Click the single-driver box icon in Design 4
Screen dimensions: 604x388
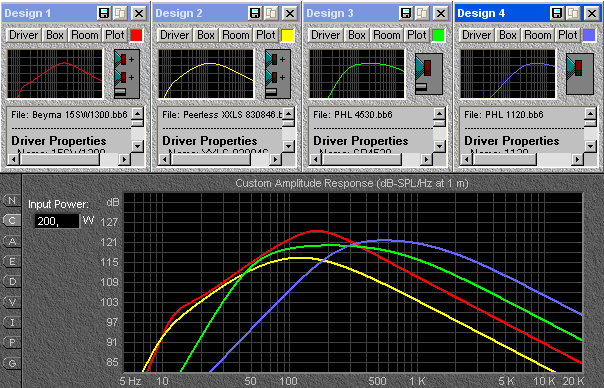[x=580, y=74]
